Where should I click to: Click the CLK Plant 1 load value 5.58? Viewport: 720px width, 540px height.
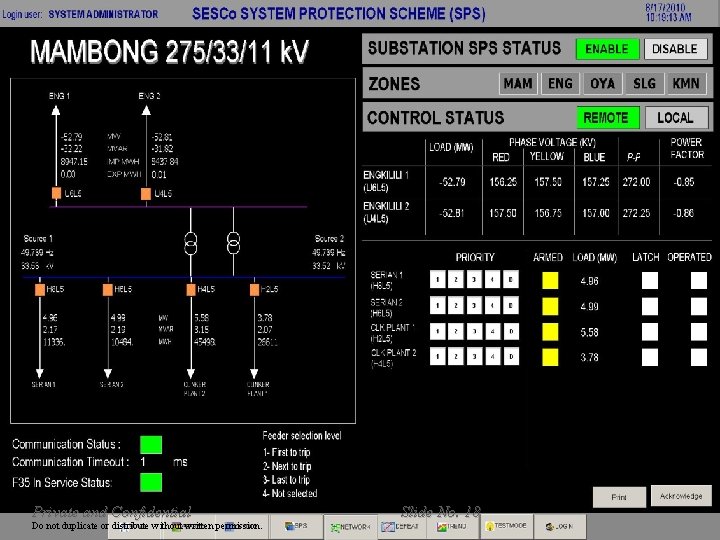(589, 332)
